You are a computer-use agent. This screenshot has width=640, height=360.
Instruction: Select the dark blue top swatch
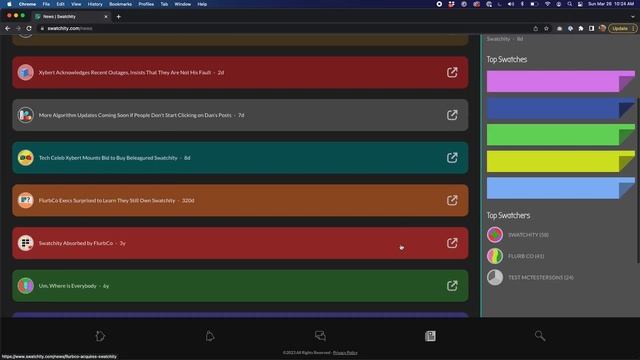[x=561, y=108]
